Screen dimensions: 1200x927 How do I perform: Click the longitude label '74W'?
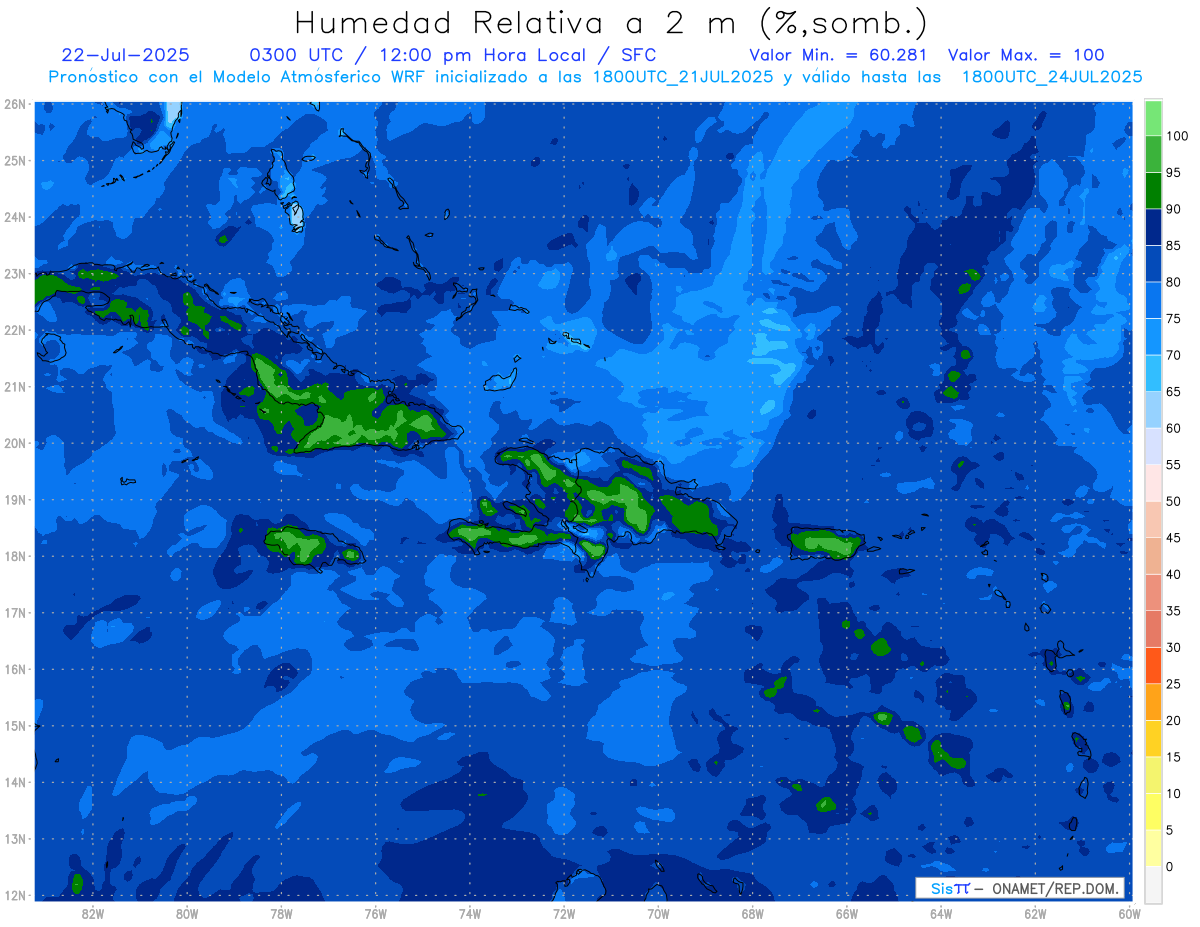[469, 913]
